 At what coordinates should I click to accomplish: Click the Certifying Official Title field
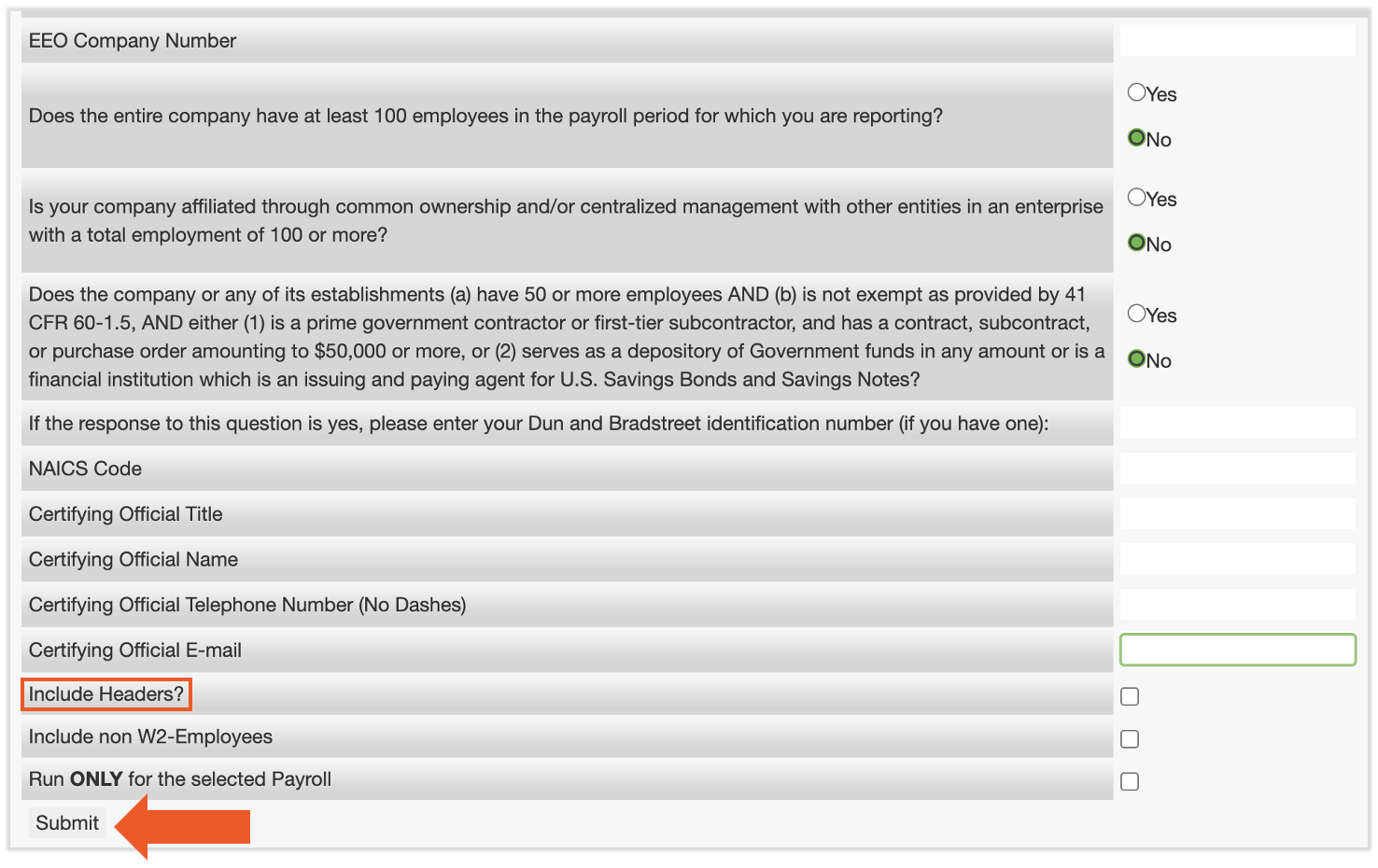click(x=1237, y=513)
